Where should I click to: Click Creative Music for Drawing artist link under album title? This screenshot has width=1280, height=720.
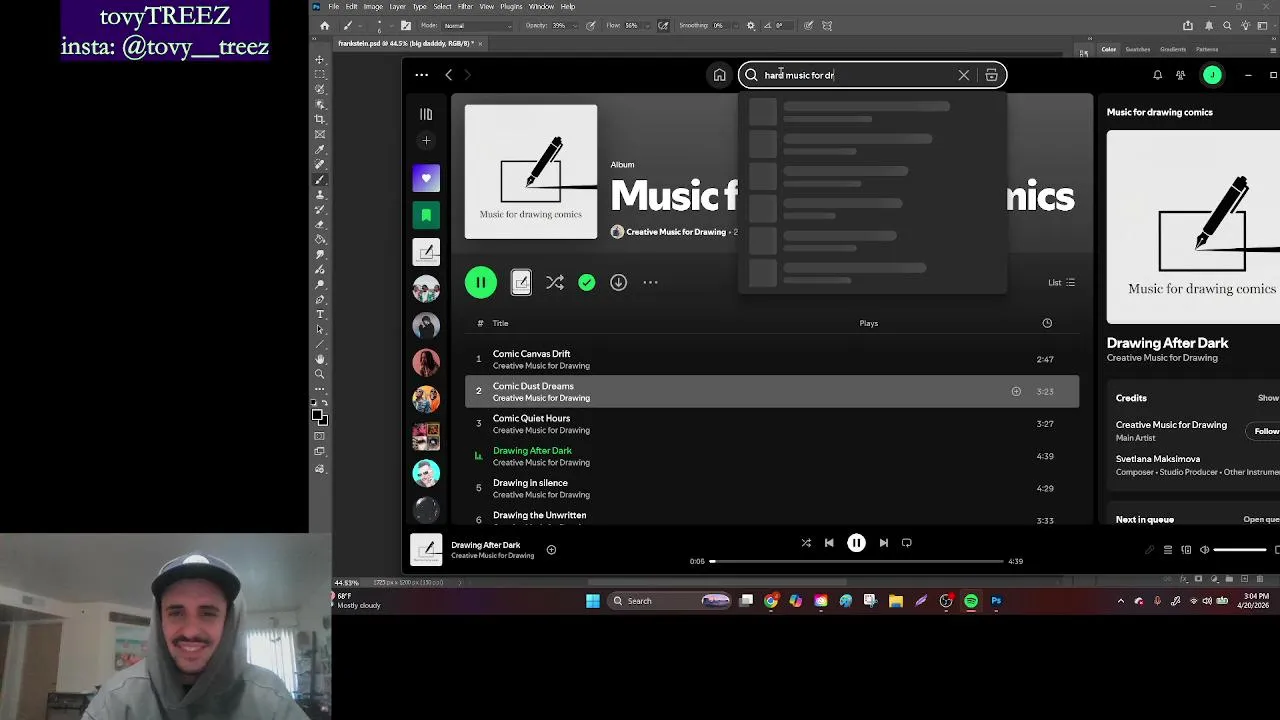pos(676,232)
